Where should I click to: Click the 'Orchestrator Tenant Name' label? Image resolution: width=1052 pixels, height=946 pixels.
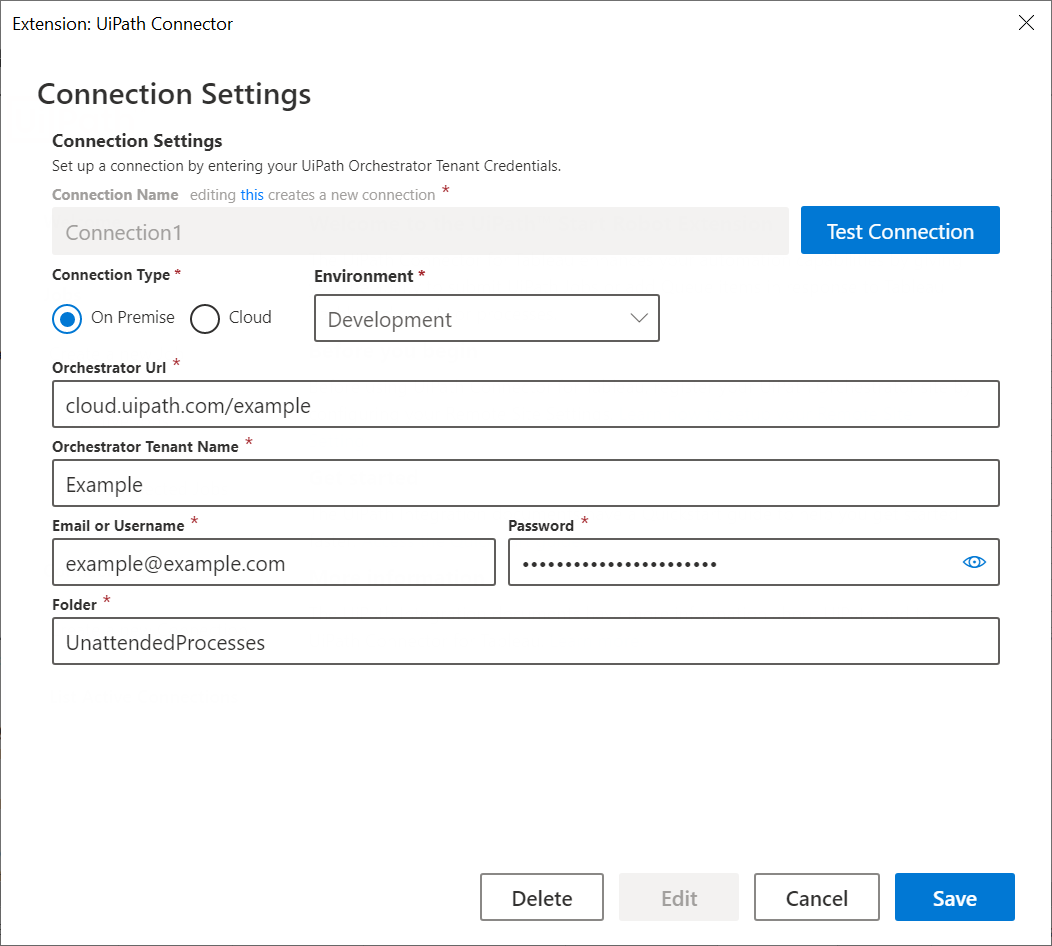pyautogui.click(x=145, y=447)
